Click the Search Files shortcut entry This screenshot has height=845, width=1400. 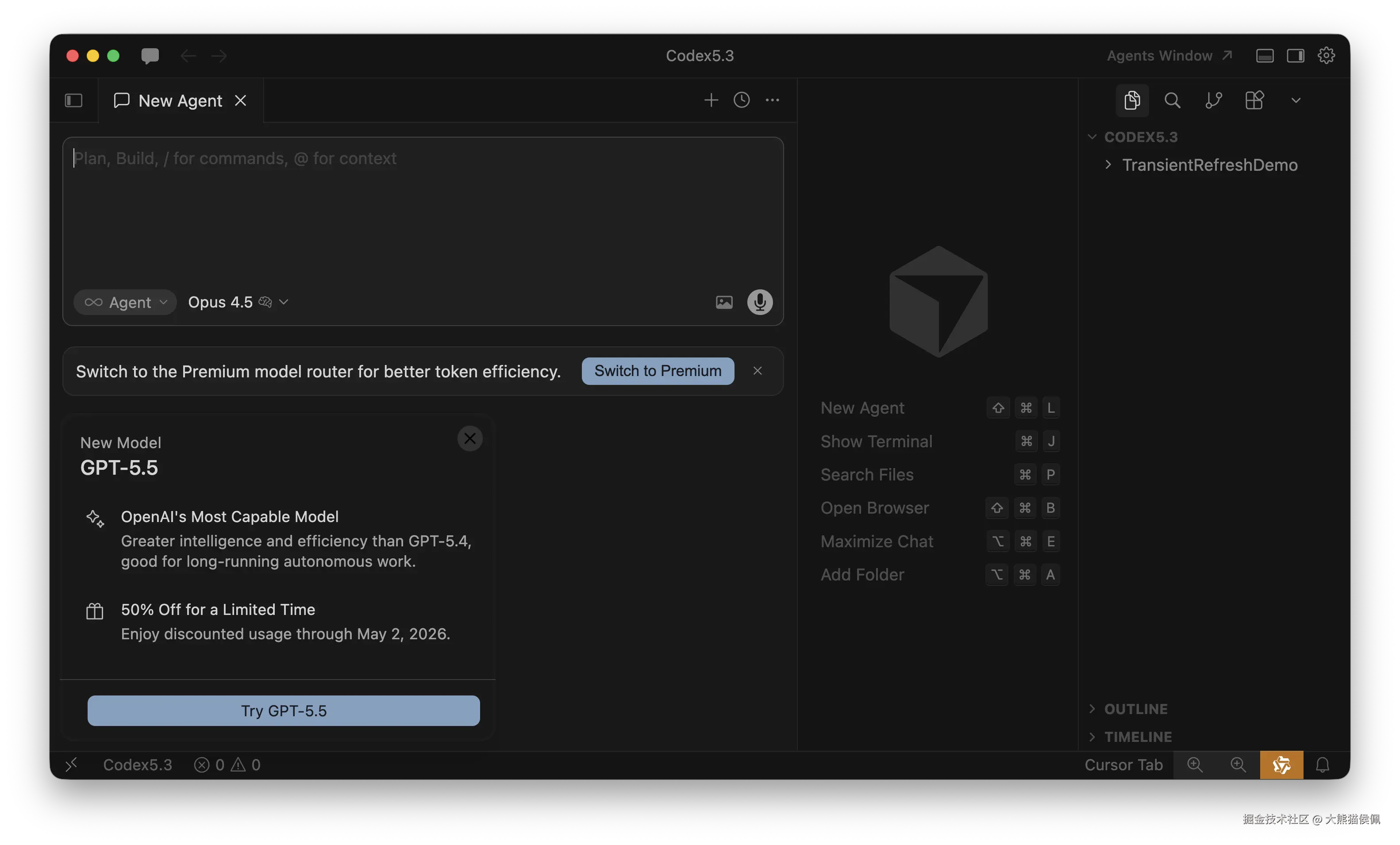coord(940,475)
